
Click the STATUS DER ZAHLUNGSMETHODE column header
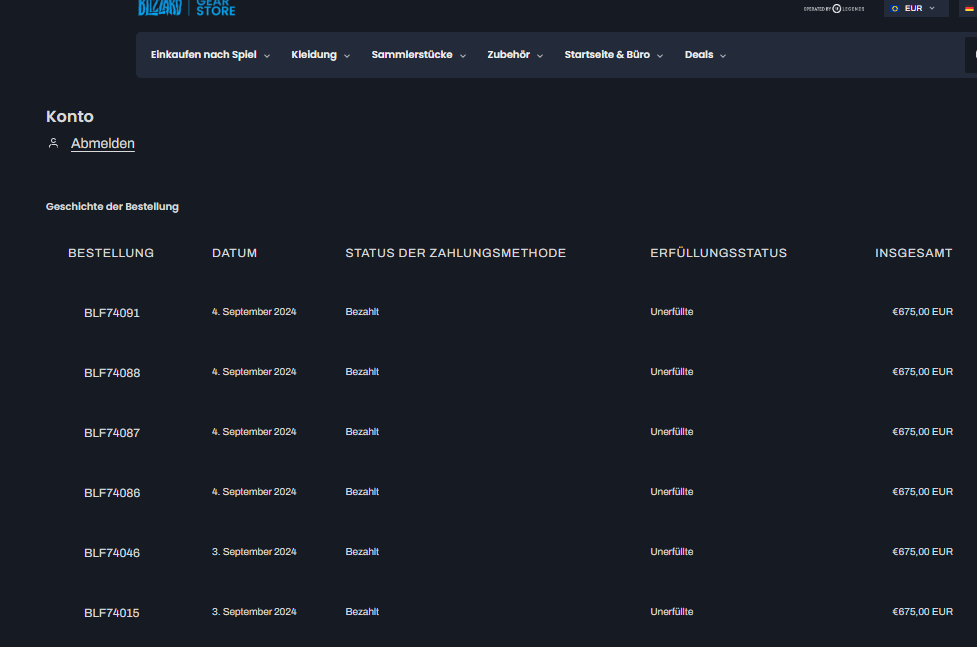coord(455,253)
